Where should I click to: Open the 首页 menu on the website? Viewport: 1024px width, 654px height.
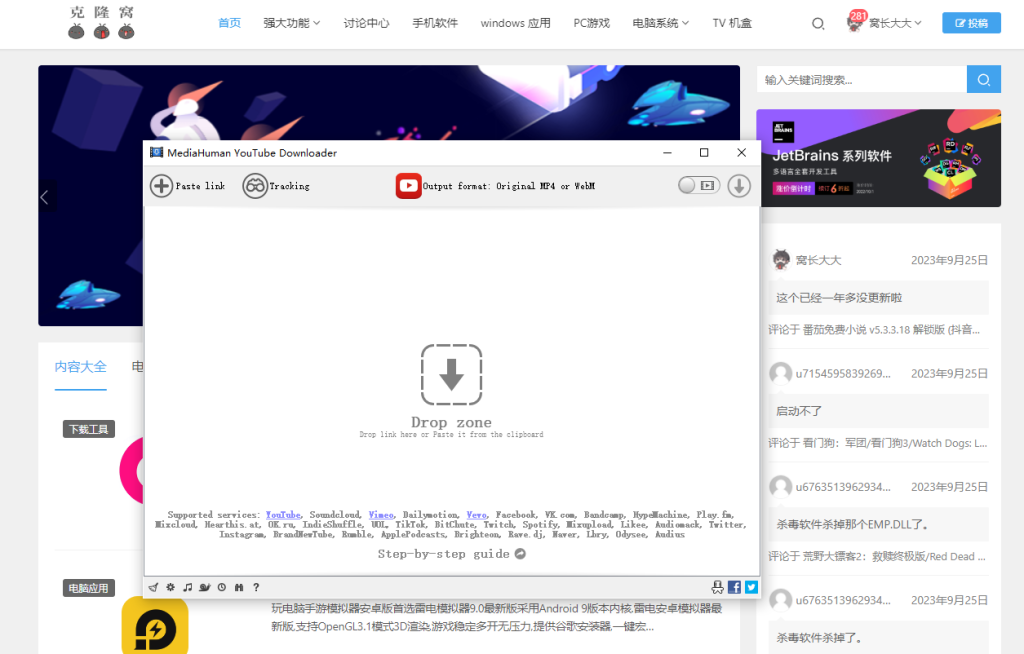click(x=229, y=23)
